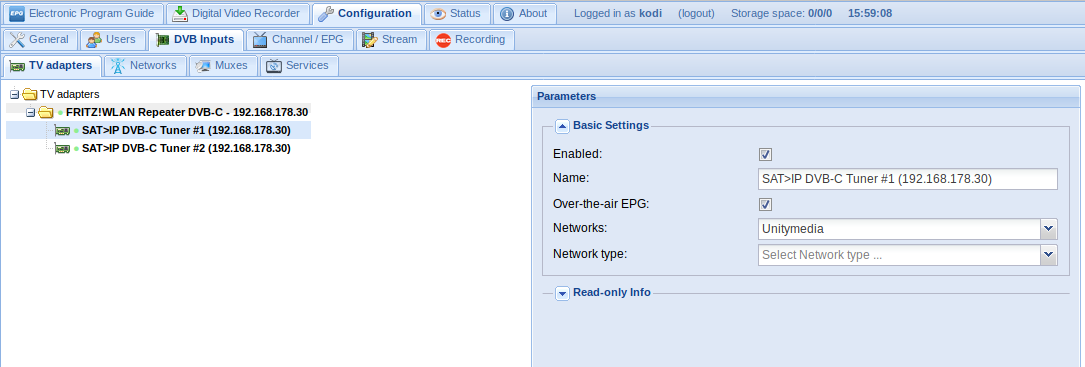Click the clock showing 15:59:08
The width and height of the screenshot is (1085, 367).
870,13
